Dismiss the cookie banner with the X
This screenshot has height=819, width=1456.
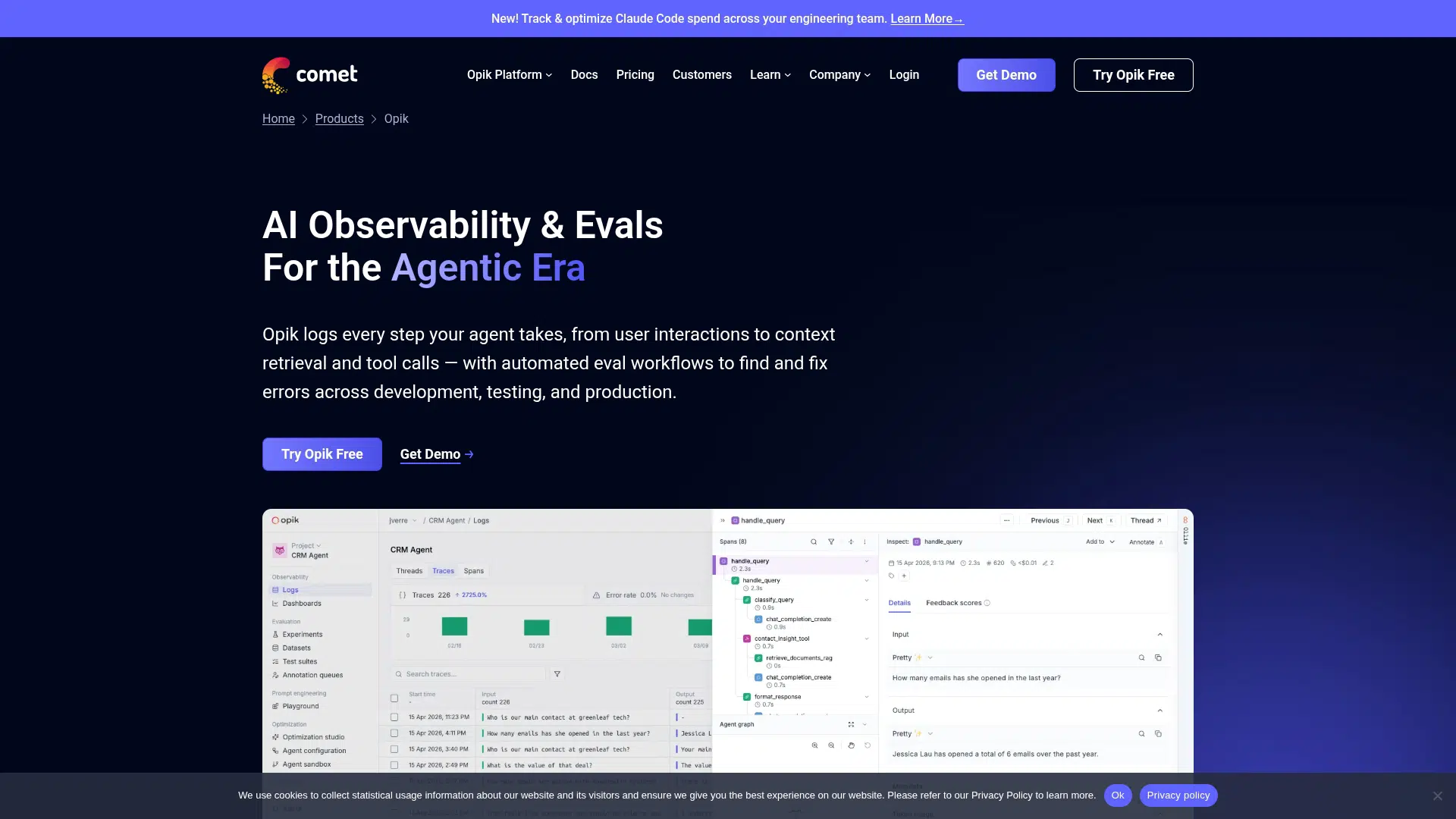point(1437,795)
